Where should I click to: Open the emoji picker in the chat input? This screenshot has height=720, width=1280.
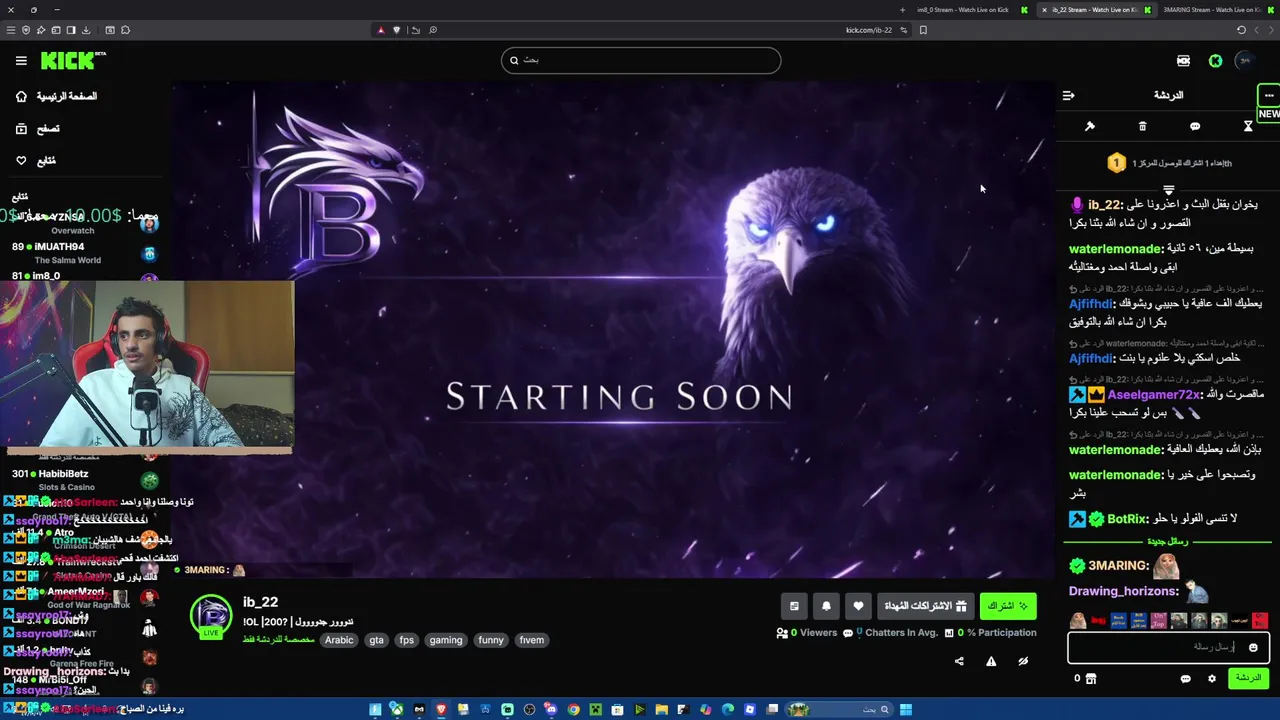[1253, 648]
